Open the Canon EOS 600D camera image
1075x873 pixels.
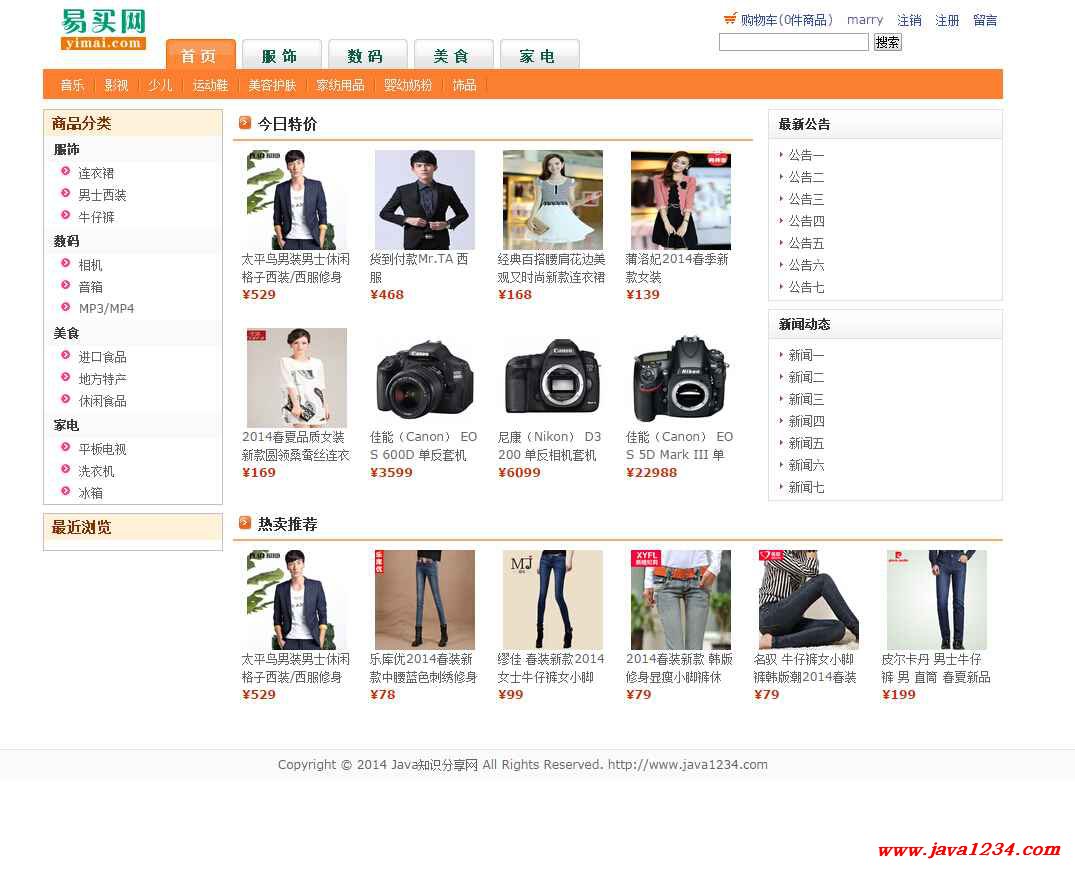(x=424, y=378)
